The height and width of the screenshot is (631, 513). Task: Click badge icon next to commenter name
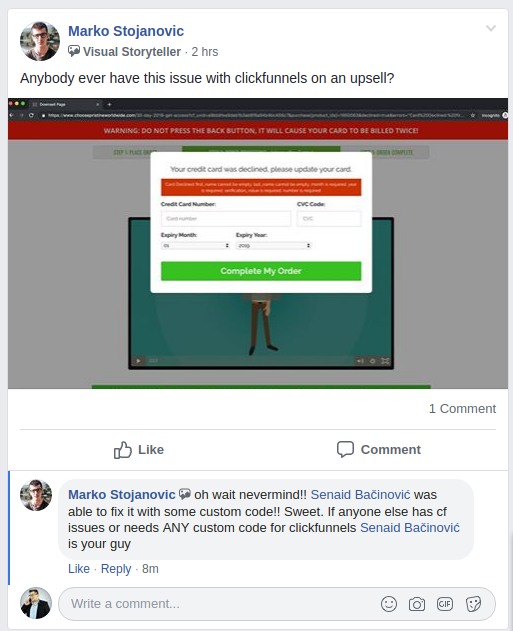coord(185,494)
